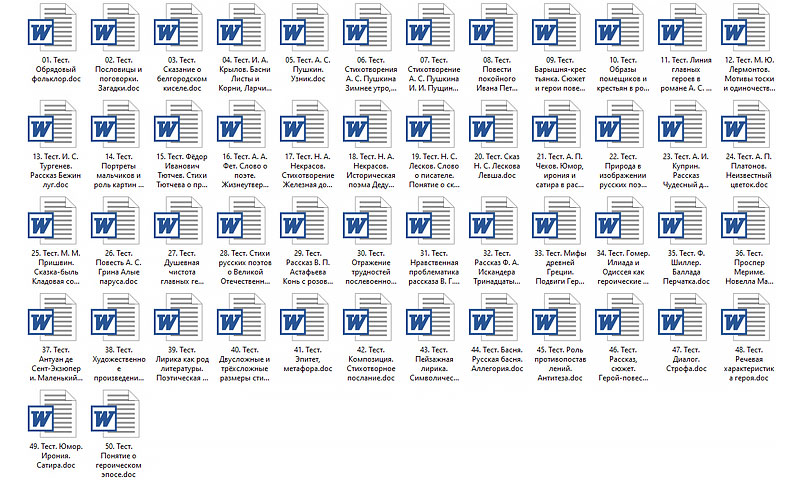Select Word icon 03. Тест. Сказание о белгородском киселе

click(x=178, y=28)
